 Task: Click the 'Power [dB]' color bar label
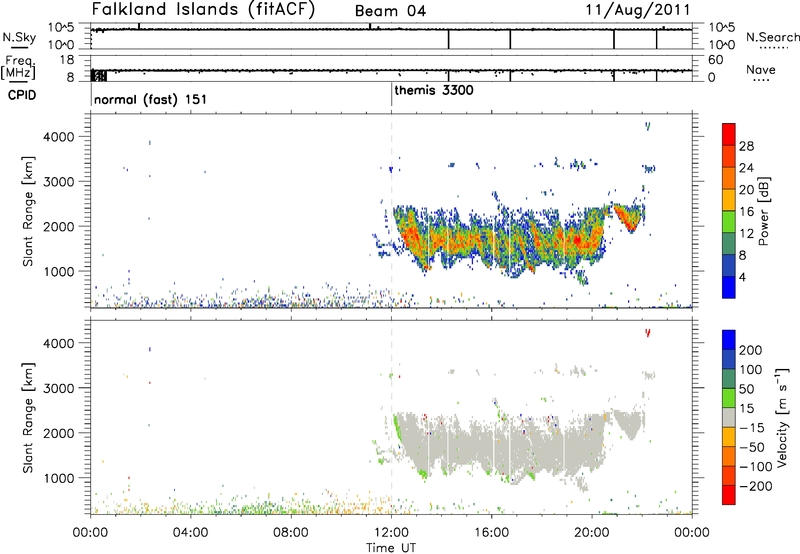tap(763, 211)
